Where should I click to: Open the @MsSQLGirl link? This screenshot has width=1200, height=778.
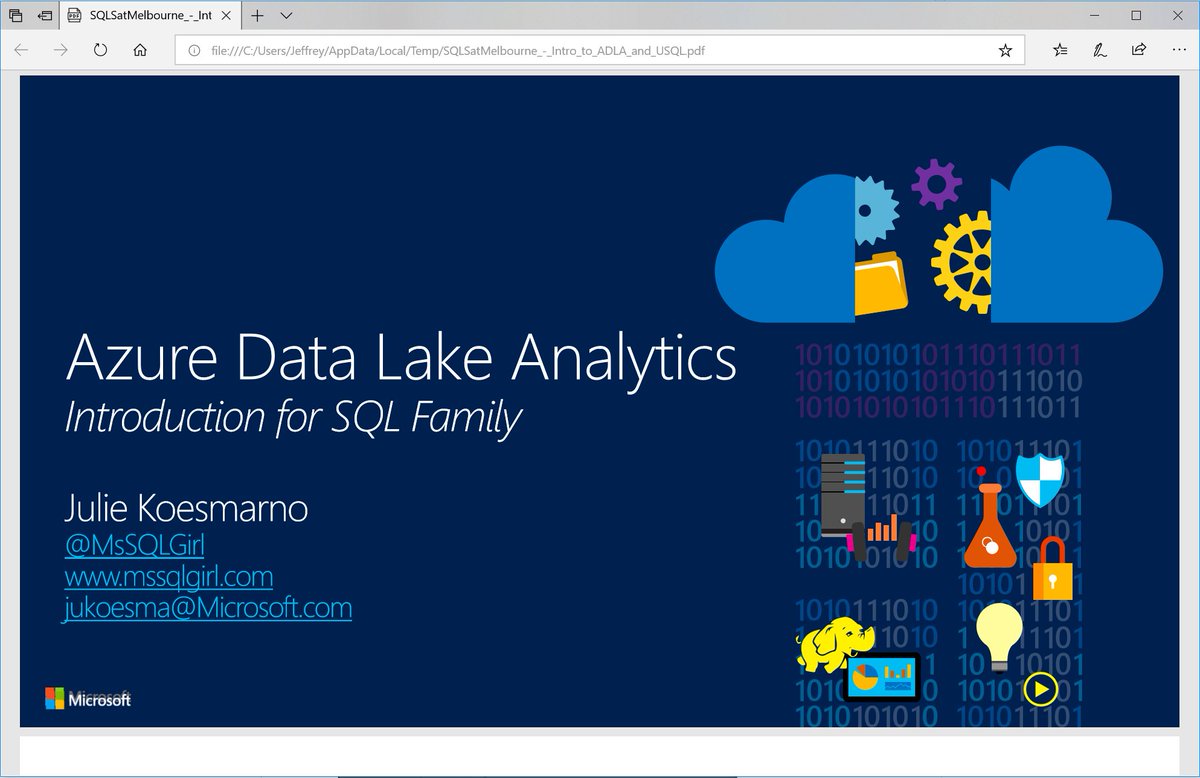pyautogui.click(x=135, y=545)
